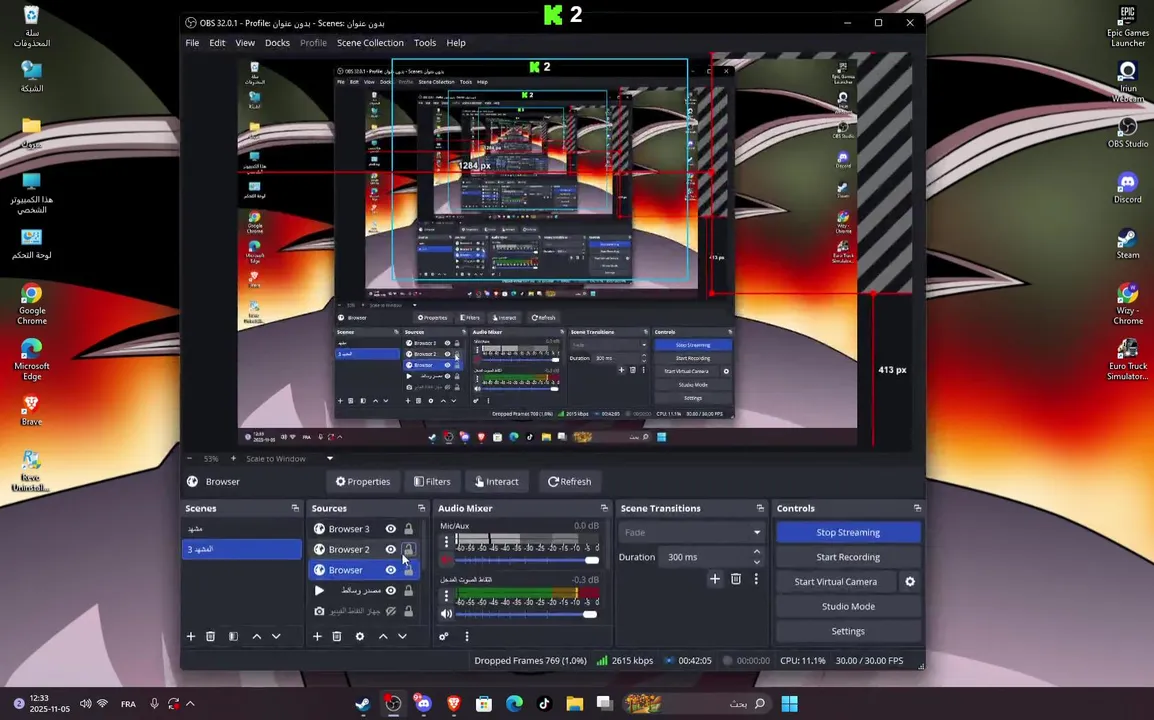This screenshot has height=720, width=1154.
Task: Add a scene transition with plus icon
Action: 715,579
